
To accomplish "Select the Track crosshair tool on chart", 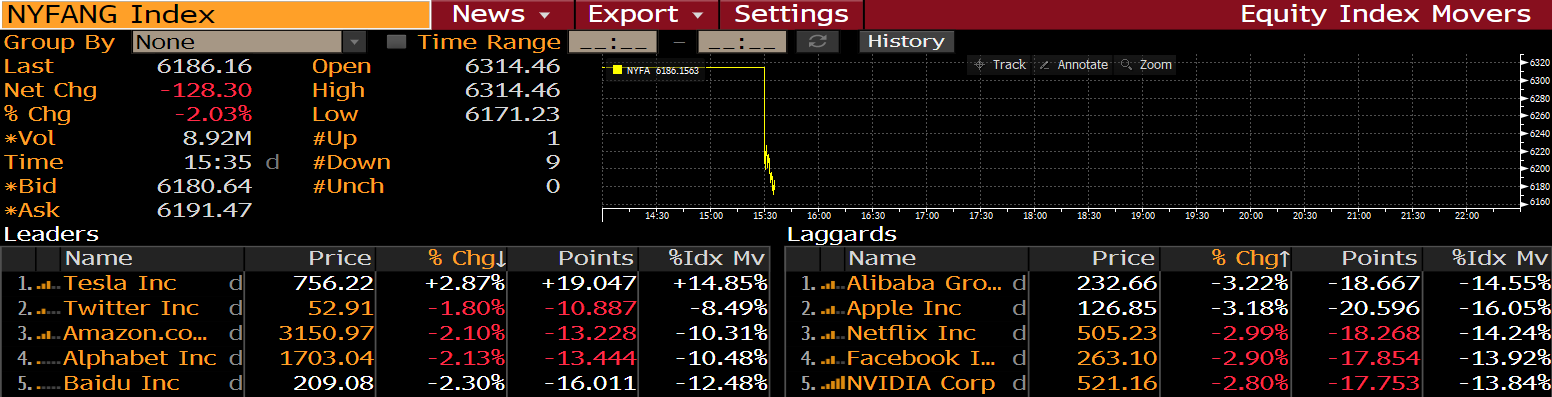I will click(x=999, y=64).
